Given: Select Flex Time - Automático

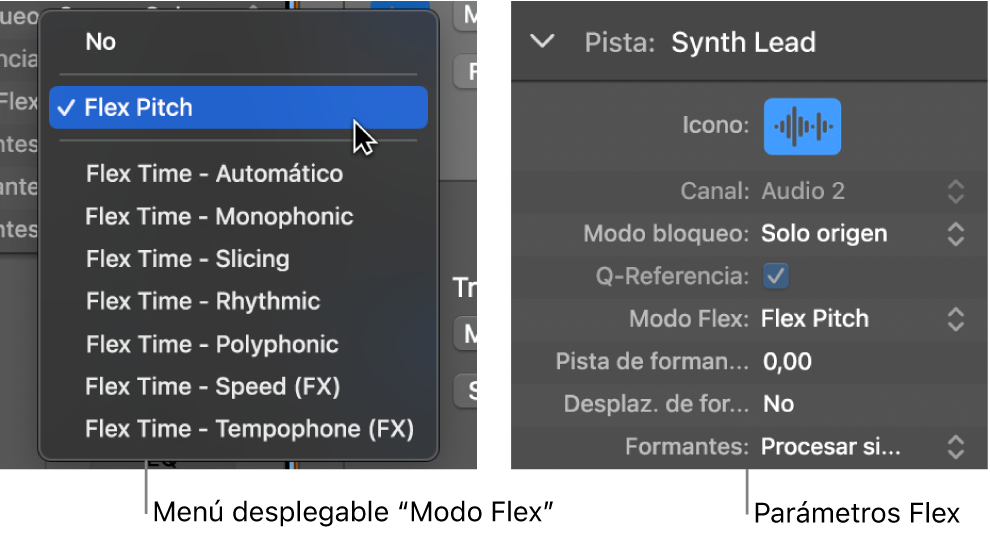Looking at the screenshot, I should click(214, 174).
